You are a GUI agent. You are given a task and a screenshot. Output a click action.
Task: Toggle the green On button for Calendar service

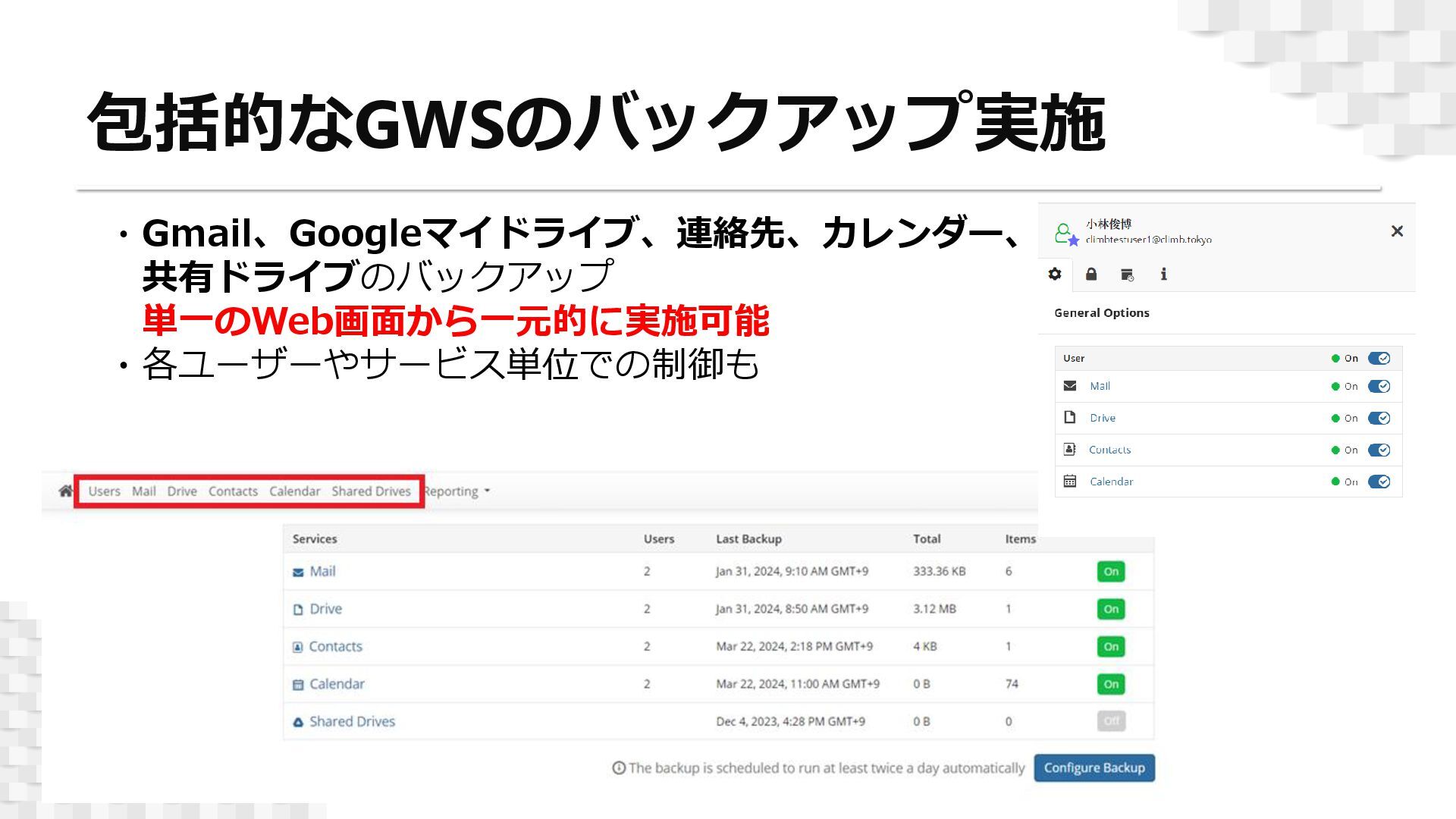pyautogui.click(x=1111, y=684)
